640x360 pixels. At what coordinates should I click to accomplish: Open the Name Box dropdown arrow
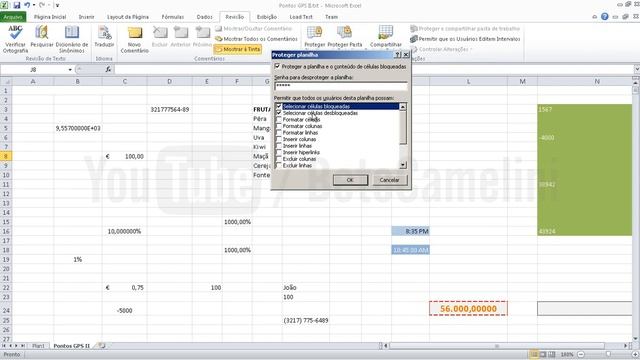[70, 70]
